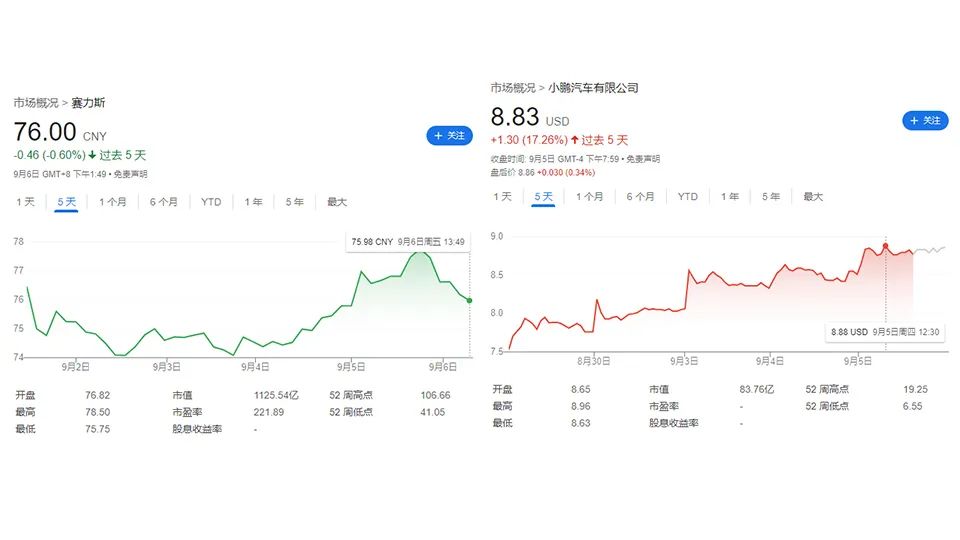Click 市值 value 1125.54亿
The image size is (960, 540).
click(276, 396)
